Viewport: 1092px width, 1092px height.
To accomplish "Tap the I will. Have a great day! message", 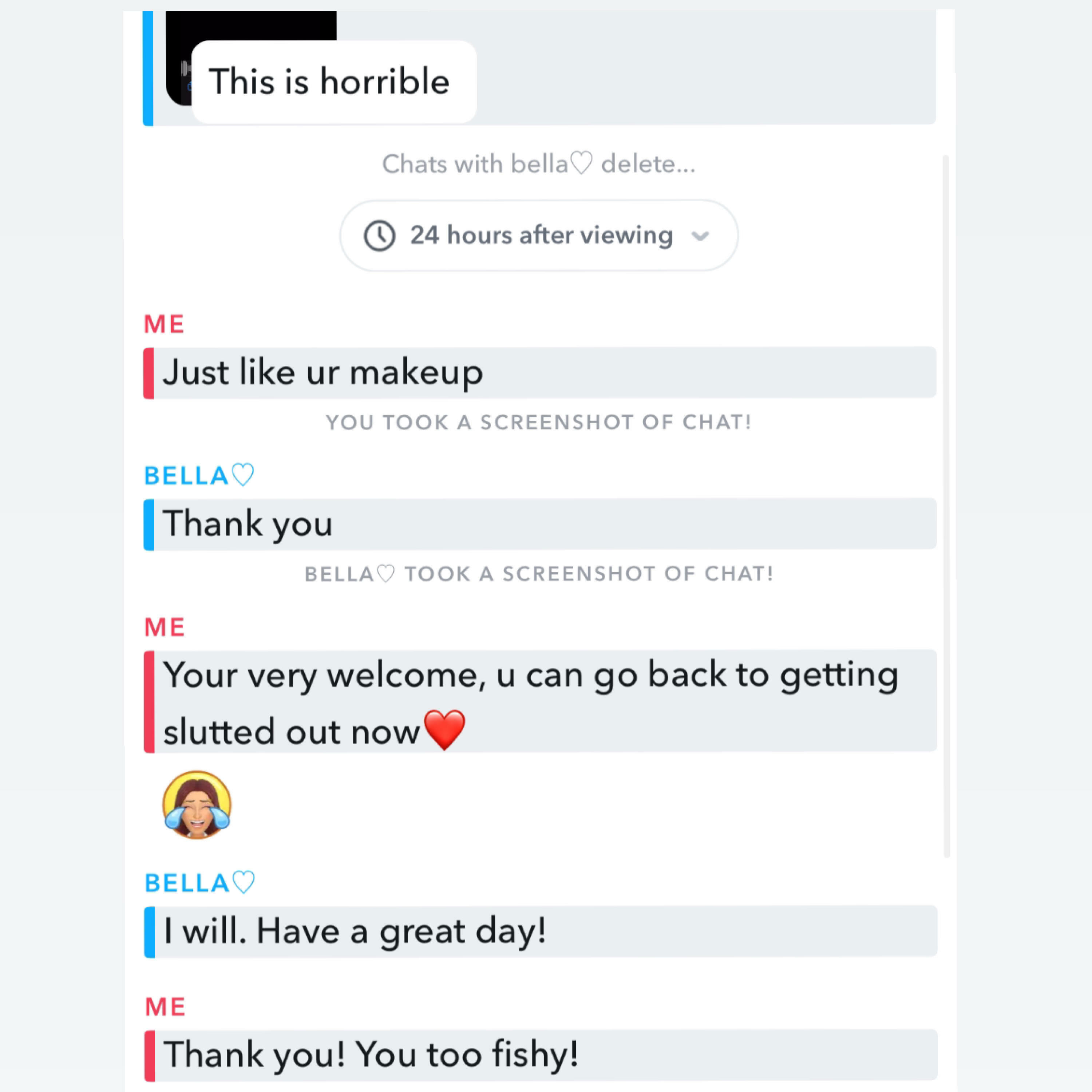I will pyautogui.click(x=540, y=931).
